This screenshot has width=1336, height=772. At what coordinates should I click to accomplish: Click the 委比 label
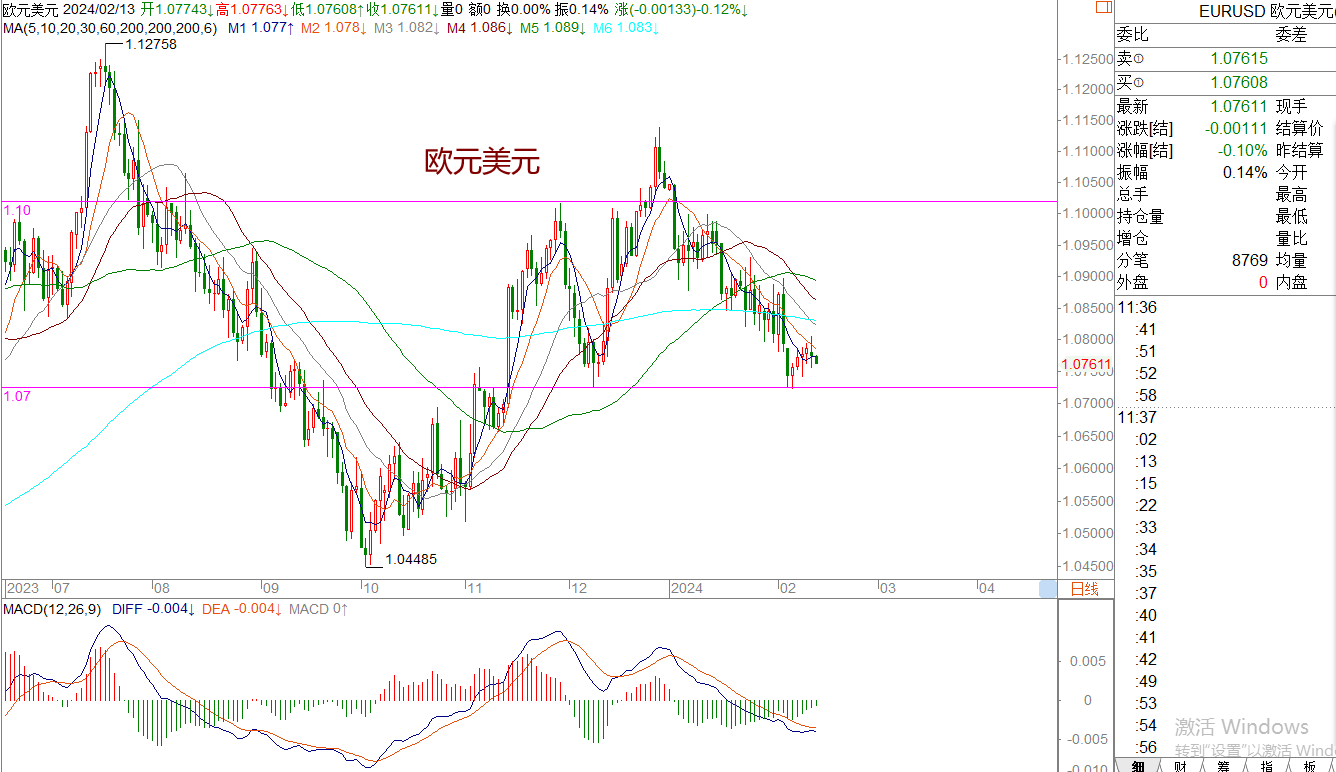click(x=1133, y=35)
